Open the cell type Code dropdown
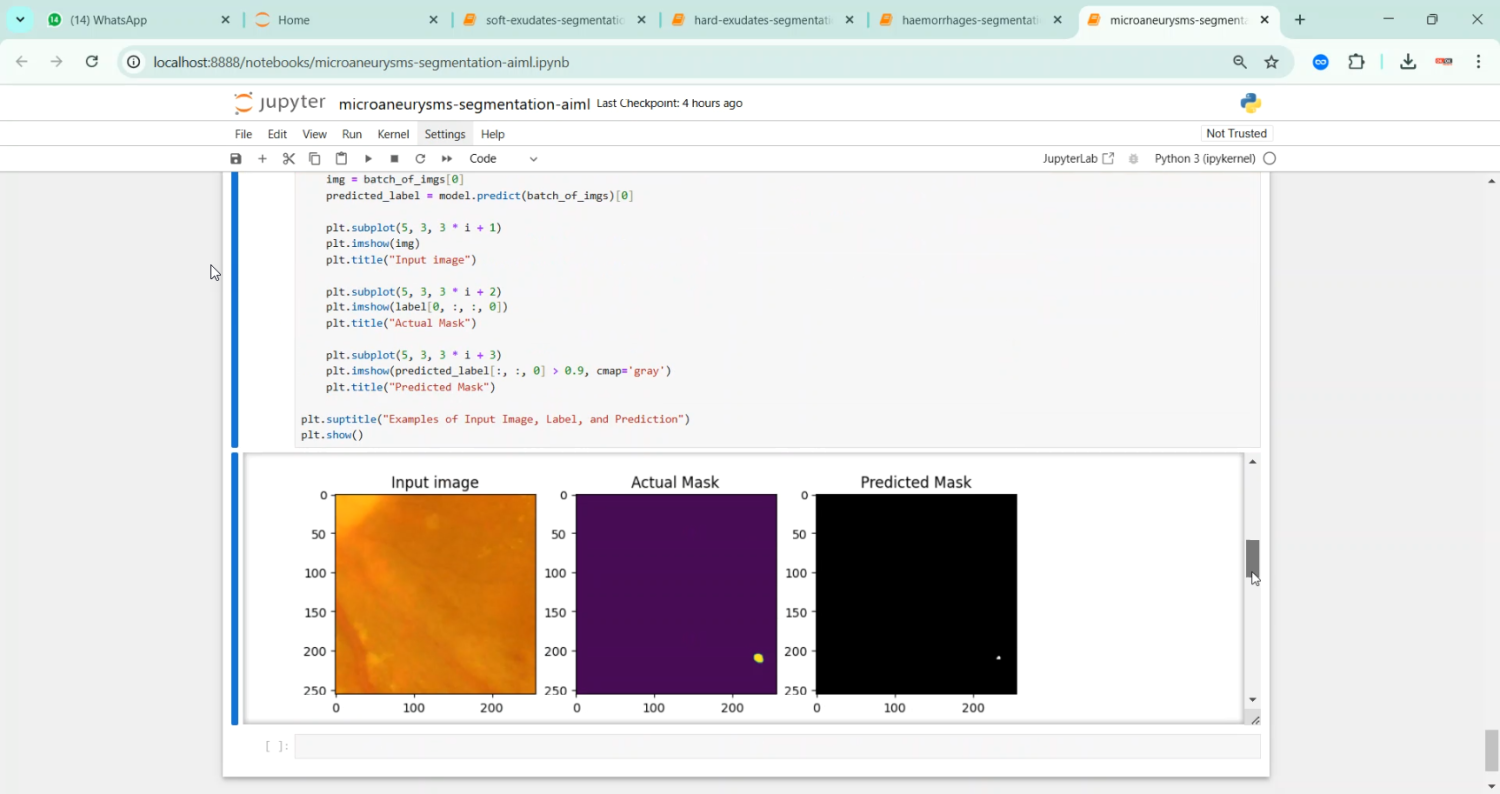 pyautogui.click(x=503, y=159)
